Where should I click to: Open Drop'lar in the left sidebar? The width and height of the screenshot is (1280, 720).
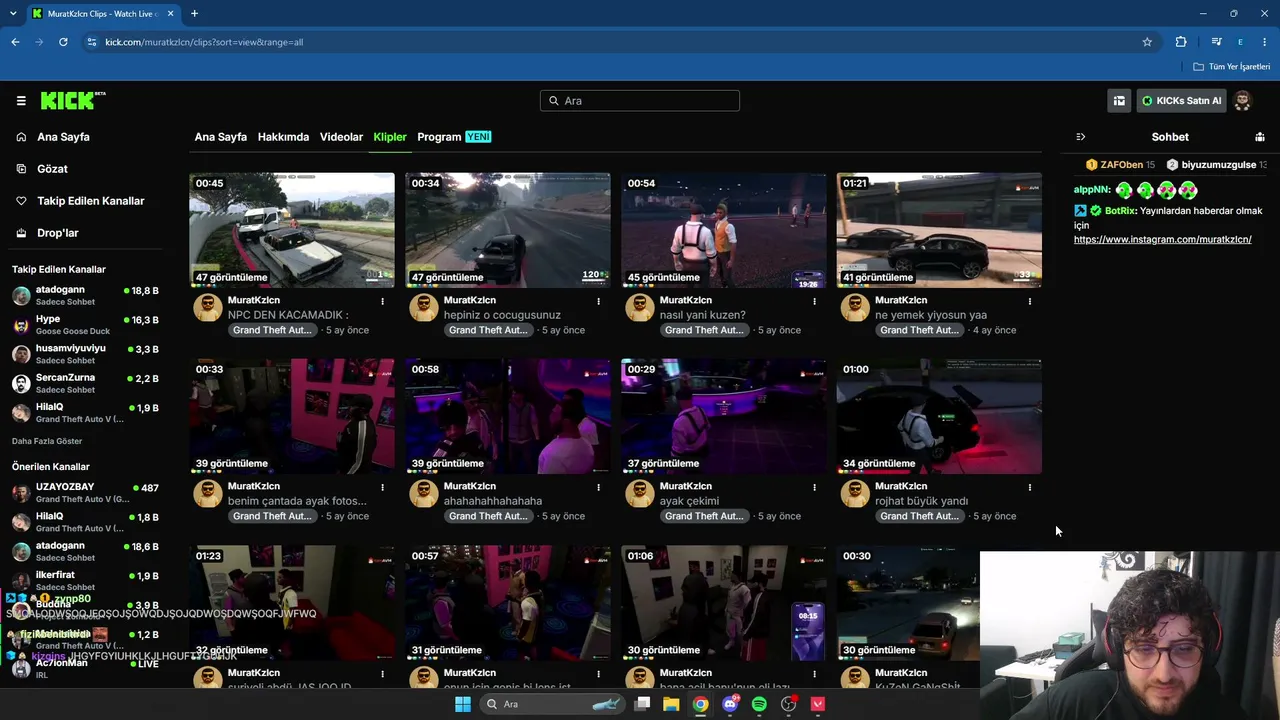tap(57, 233)
